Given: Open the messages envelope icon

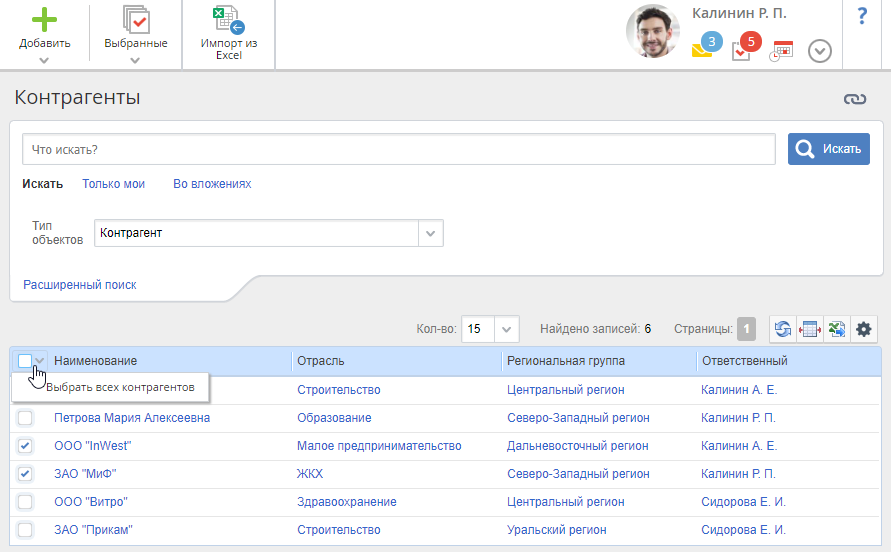Looking at the screenshot, I should (702, 49).
